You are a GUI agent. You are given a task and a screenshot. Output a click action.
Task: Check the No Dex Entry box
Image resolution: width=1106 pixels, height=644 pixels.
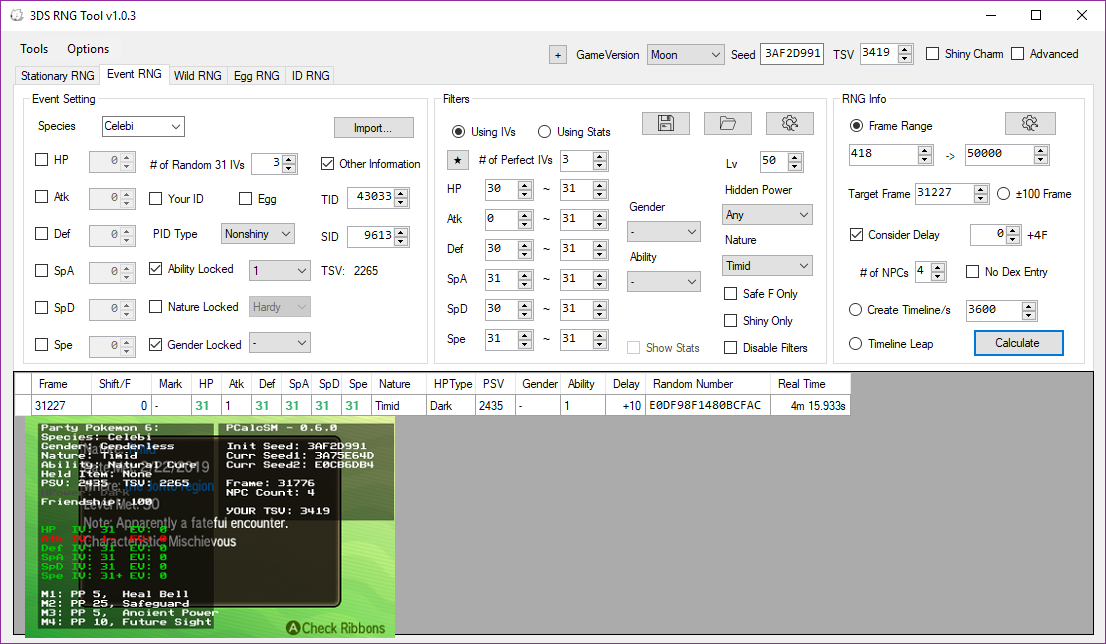(x=972, y=272)
